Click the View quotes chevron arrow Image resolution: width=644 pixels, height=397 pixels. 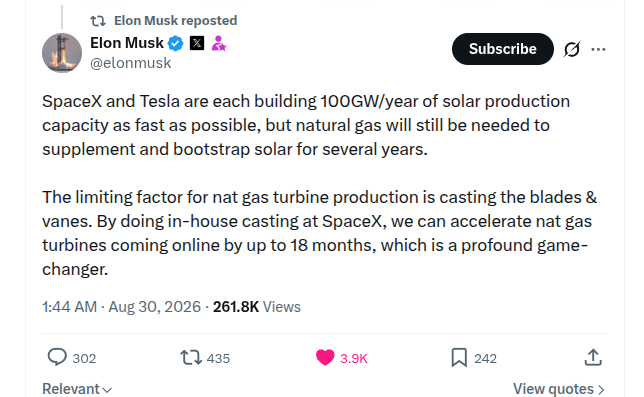(601, 390)
